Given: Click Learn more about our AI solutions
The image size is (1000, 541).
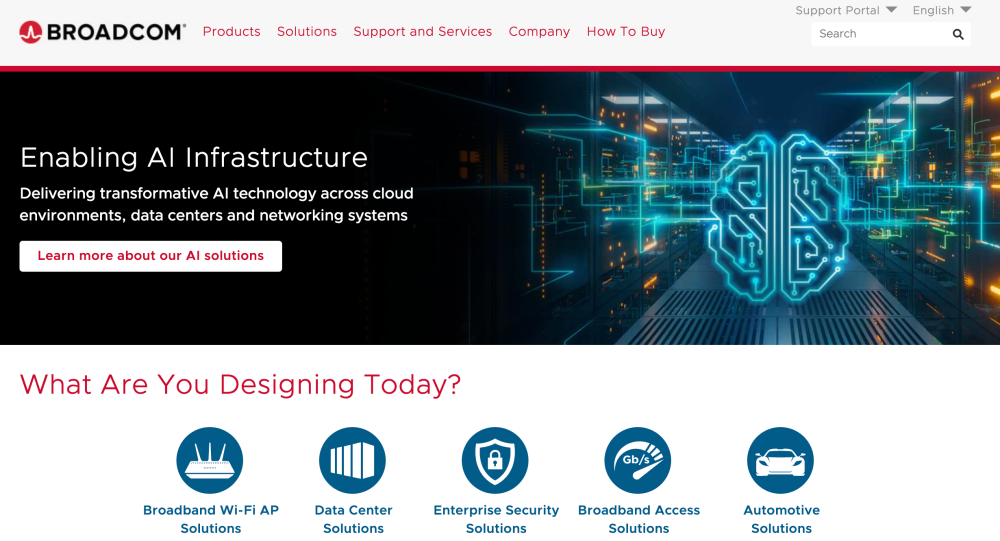Looking at the screenshot, I should pyautogui.click(x=151, y=256).
